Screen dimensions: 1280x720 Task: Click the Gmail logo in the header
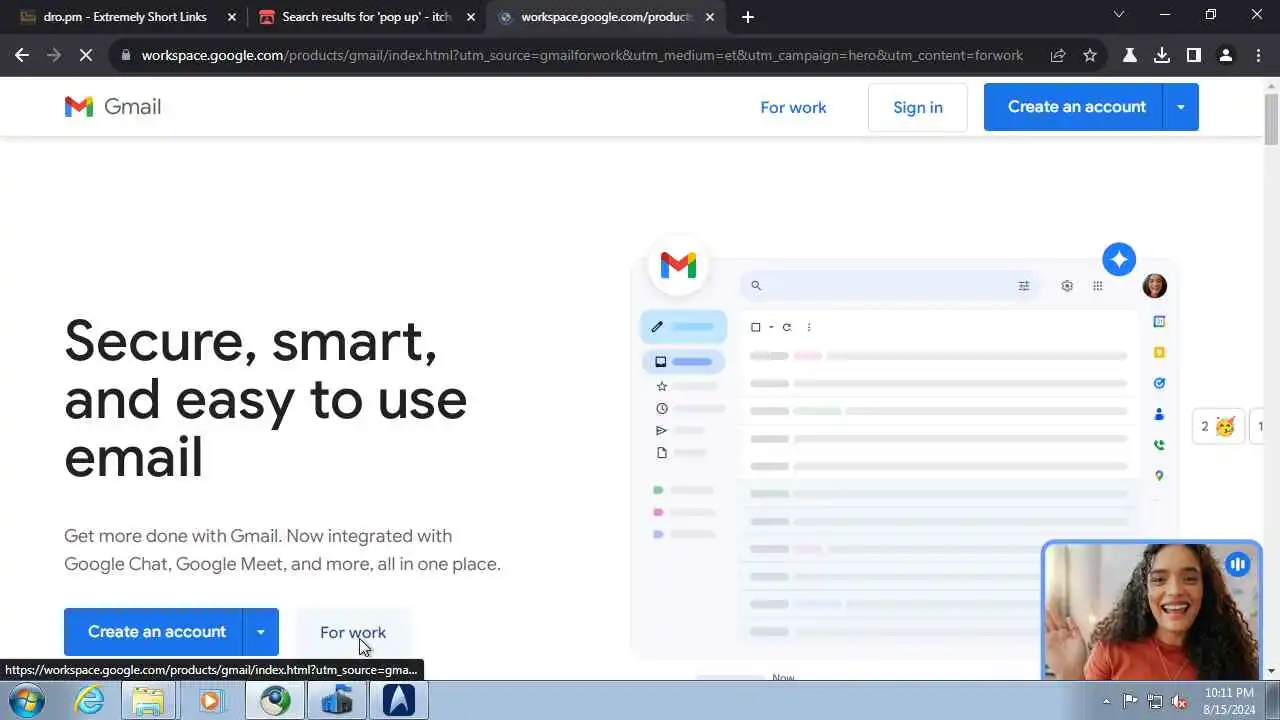112,106
